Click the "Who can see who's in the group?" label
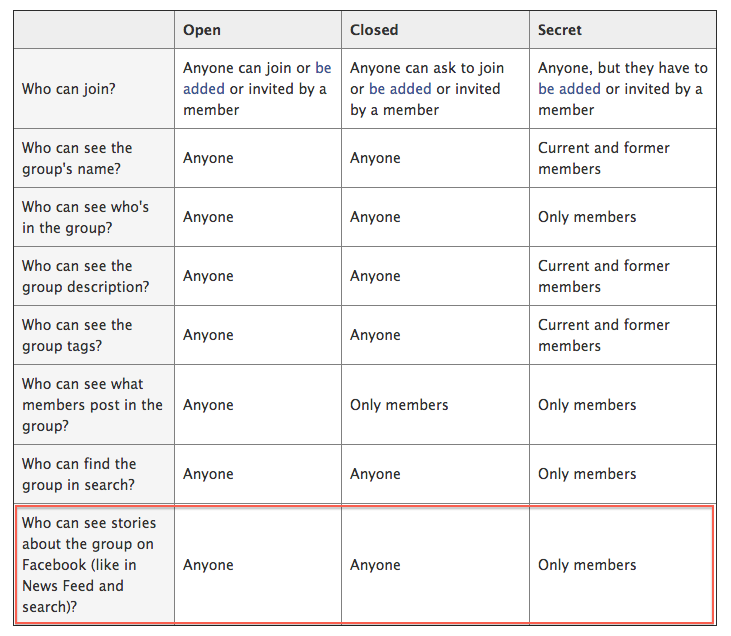731x636 pixels. [x=85, y=217]
